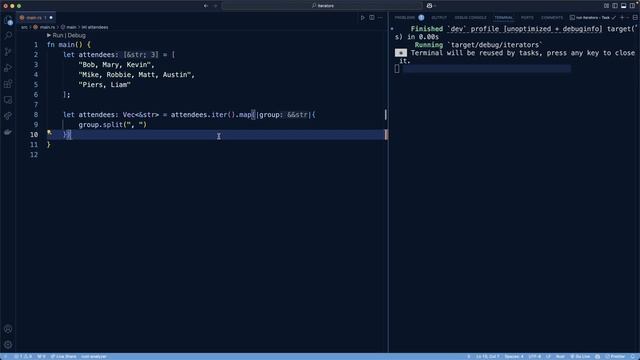Click the main.rs breadcrumb segment

47,27
